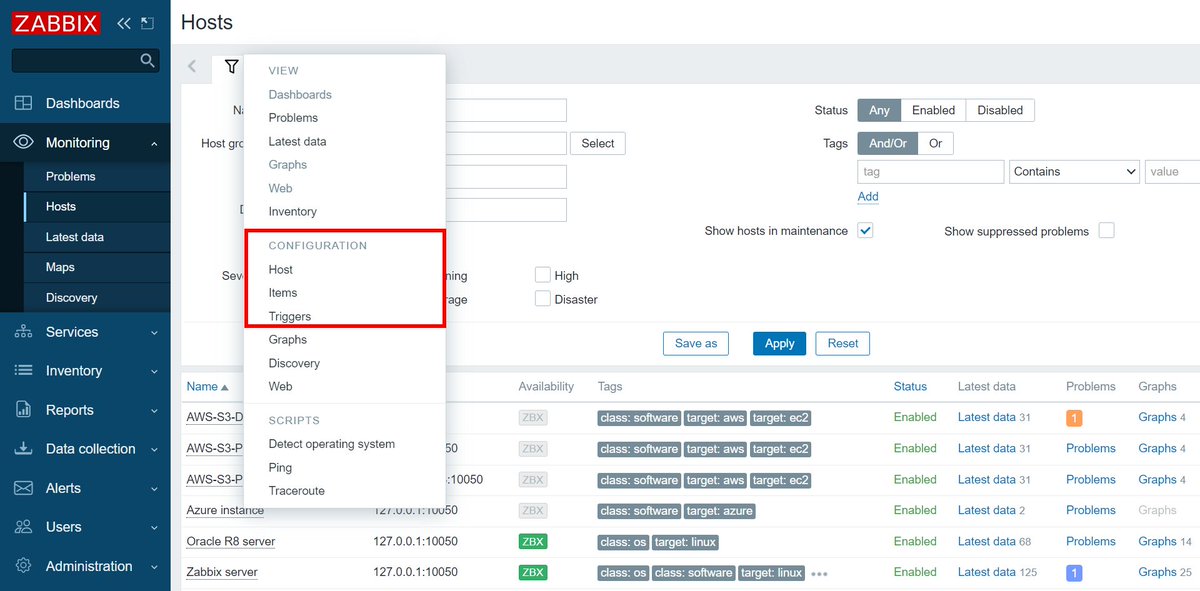Collapse the sidebar using the double-chevron icon
This screenshot has width=1200, height=591.
pos(121,21)
